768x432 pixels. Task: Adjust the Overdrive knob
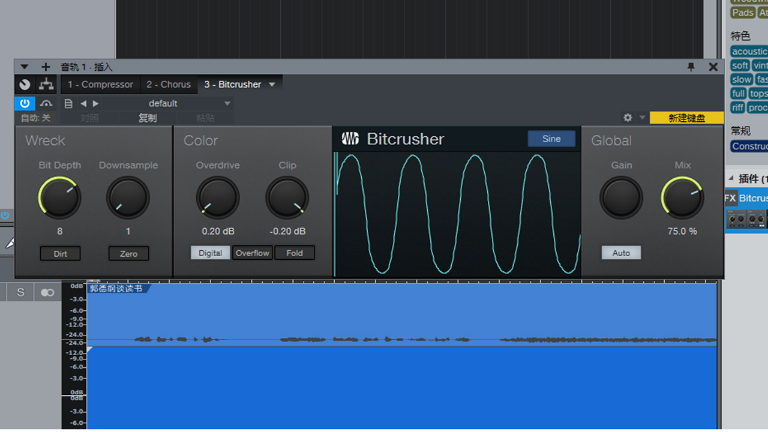point(218,197)
